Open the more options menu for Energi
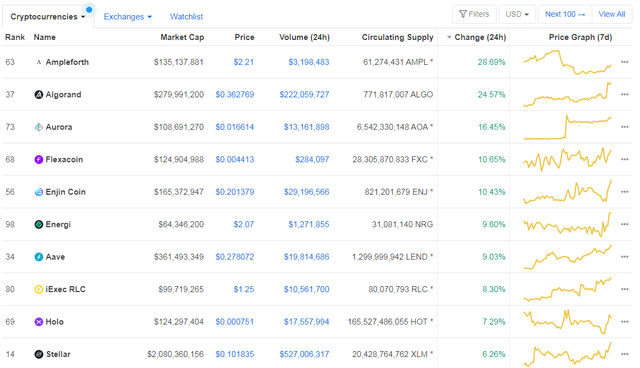Viewport: 640px width, 368px height. pyautogui.click(x=624, y=224)
